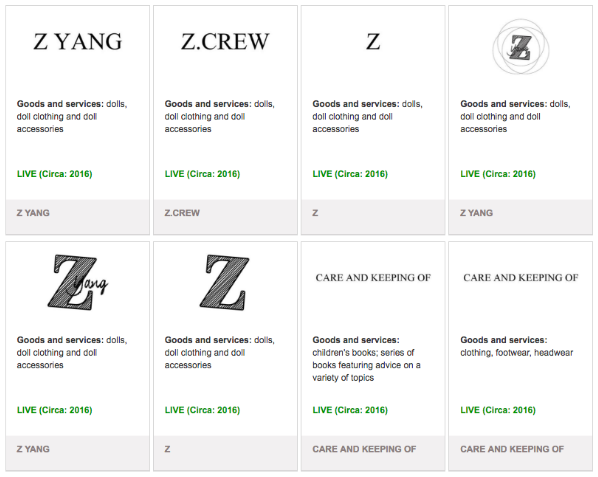Open the single Z footer title in top row
The image size is (598, 477).
(x=315, y=213)
